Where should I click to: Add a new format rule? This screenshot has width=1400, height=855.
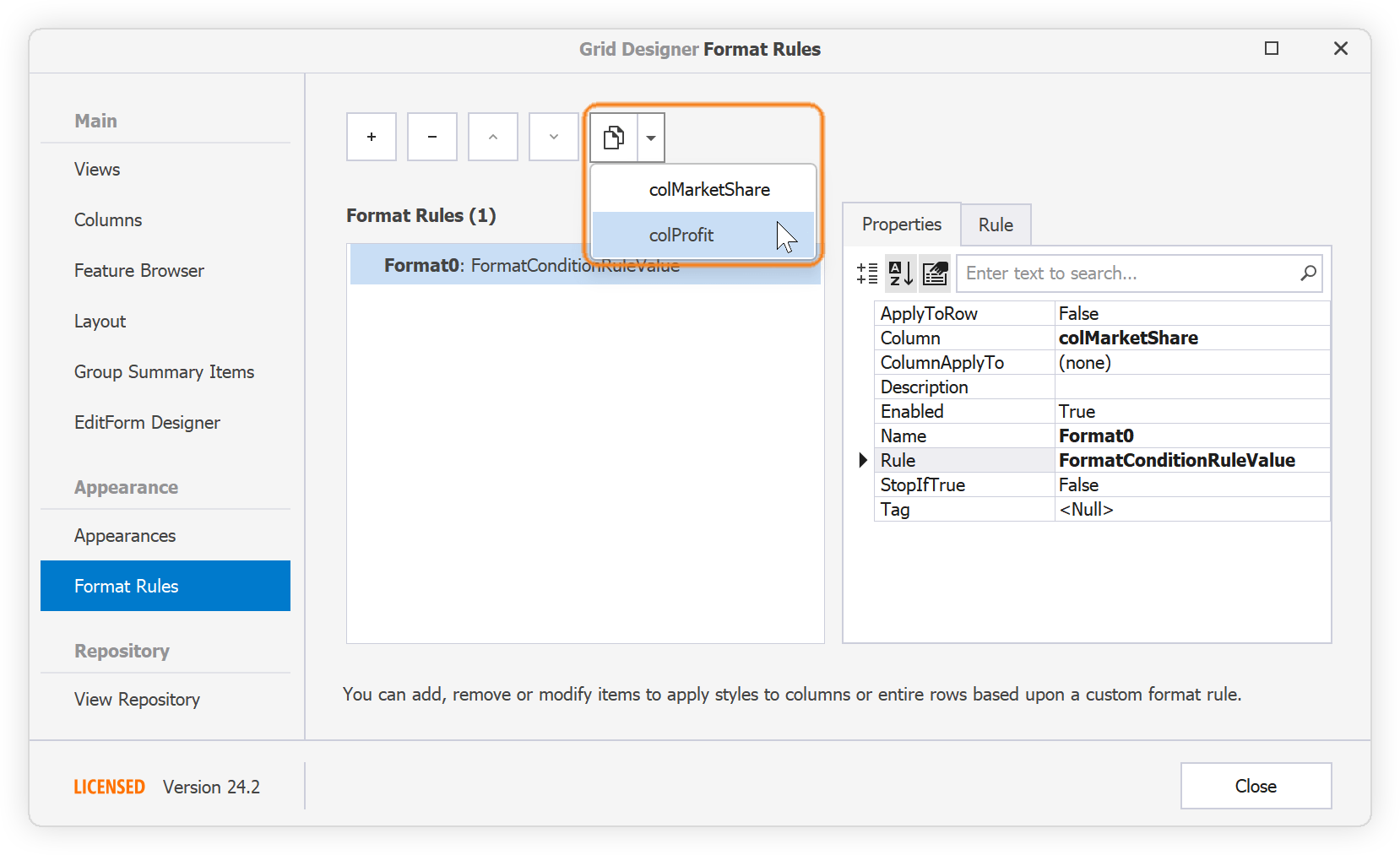click(371, 136)
